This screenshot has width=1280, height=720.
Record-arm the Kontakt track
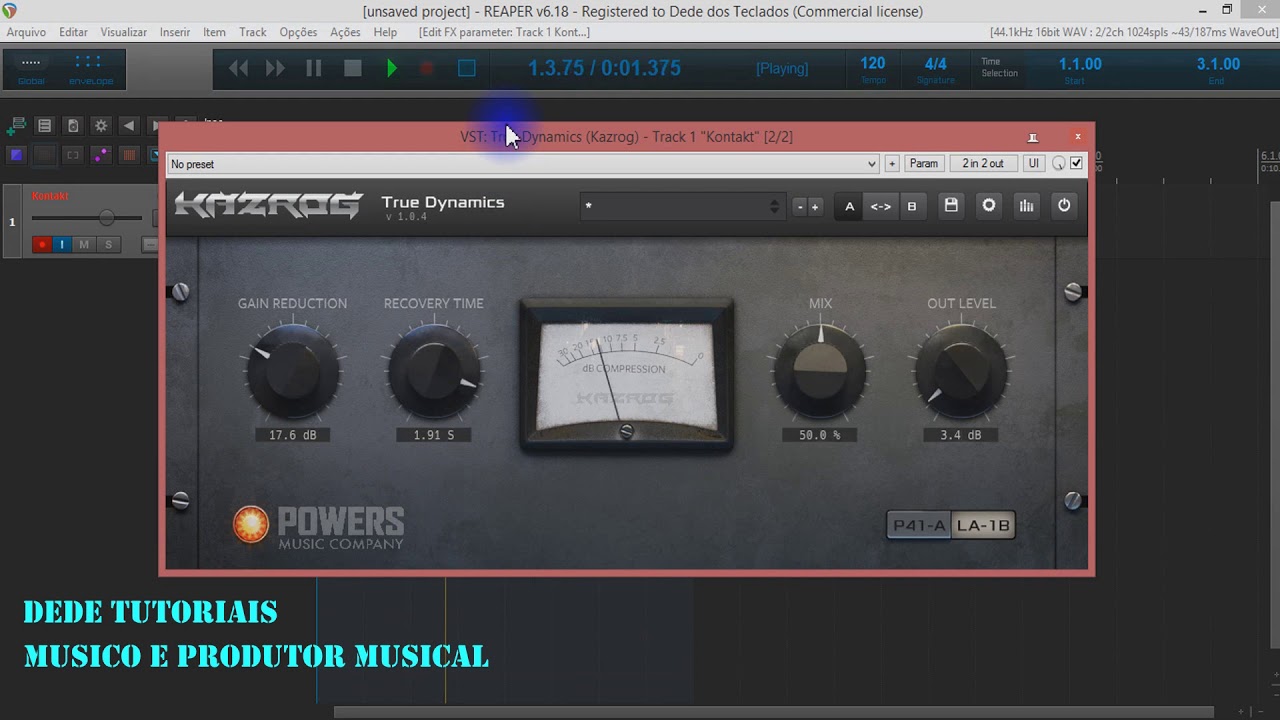(42, 244)
